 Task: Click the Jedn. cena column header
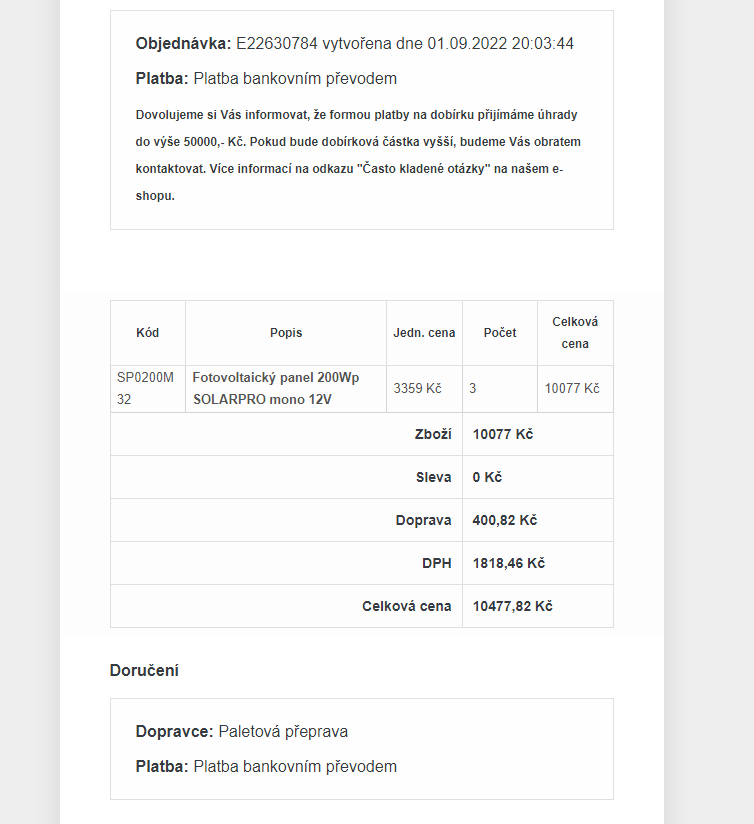(424, 333)
